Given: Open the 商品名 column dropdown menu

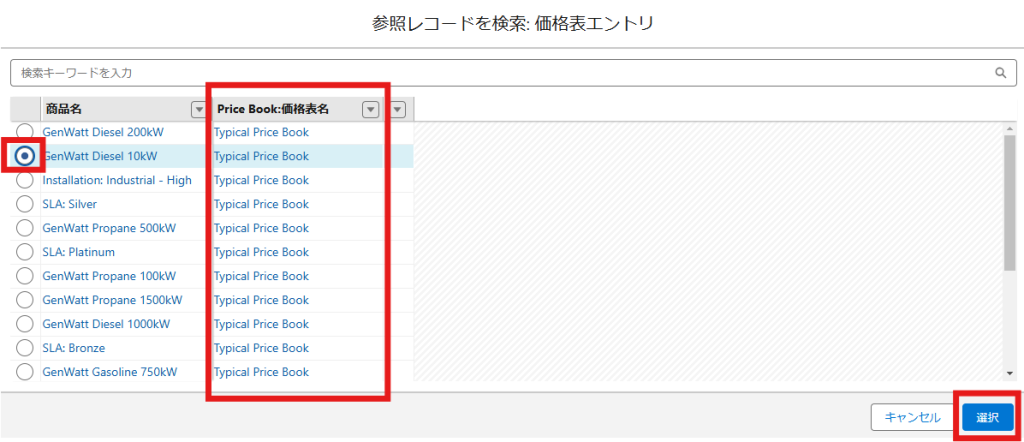Looking at the screenshot, I should coord(199,109).
